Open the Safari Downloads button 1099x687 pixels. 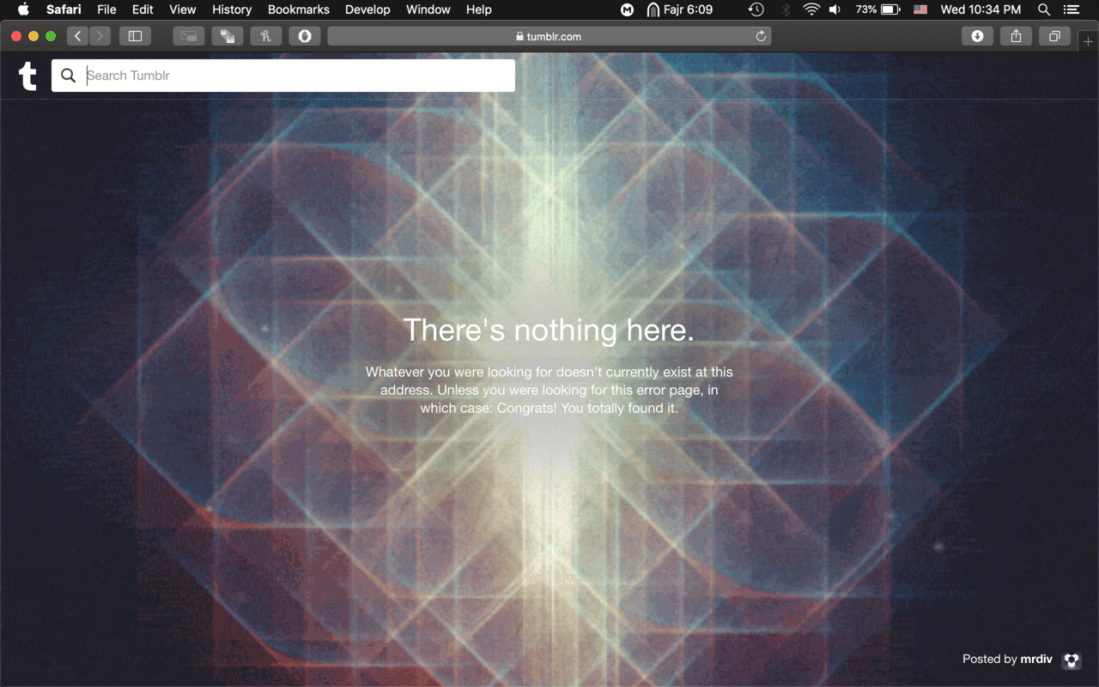[x=977, y=36]
